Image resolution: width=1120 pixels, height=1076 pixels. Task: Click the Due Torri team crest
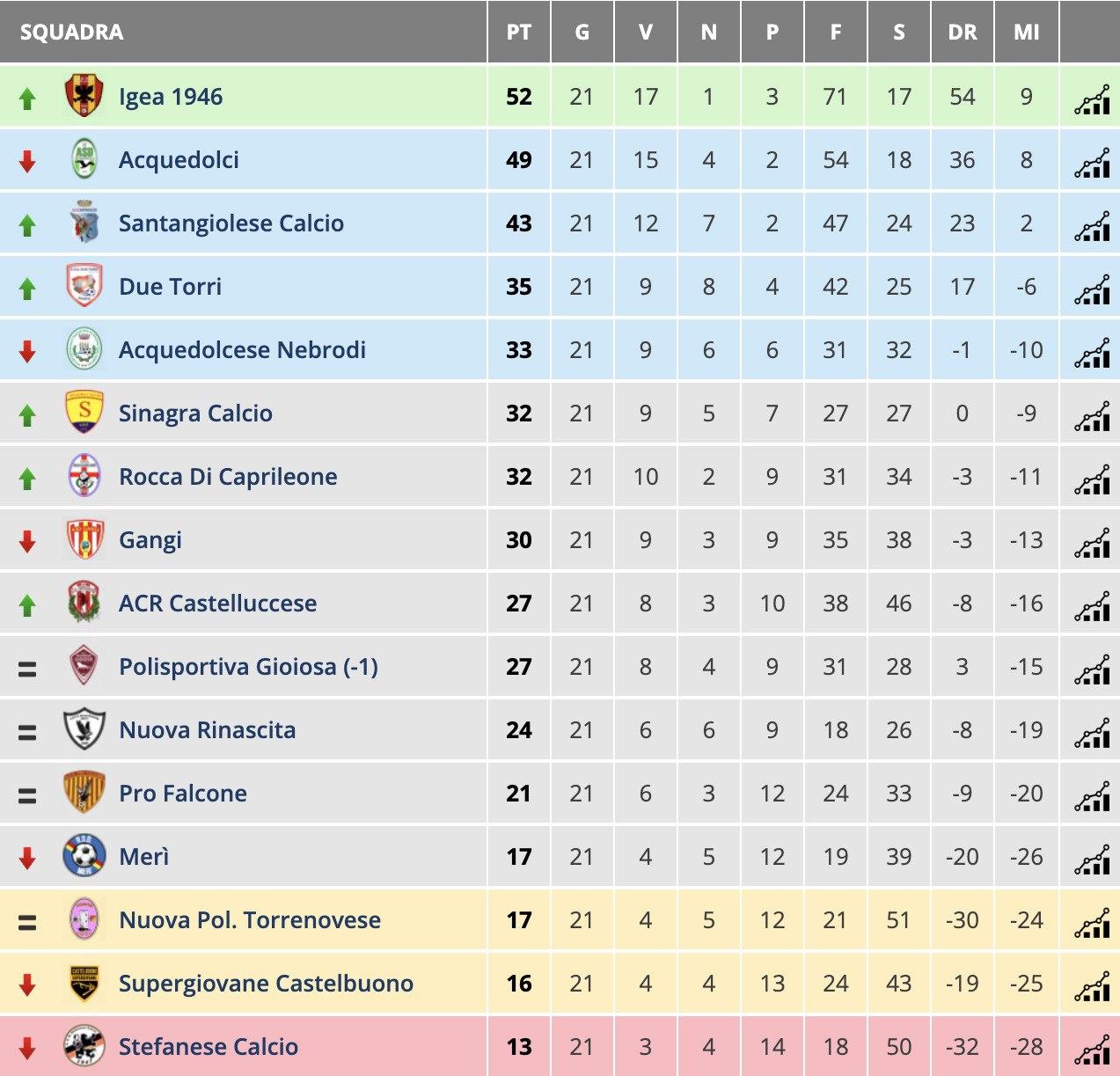point(84,286)
